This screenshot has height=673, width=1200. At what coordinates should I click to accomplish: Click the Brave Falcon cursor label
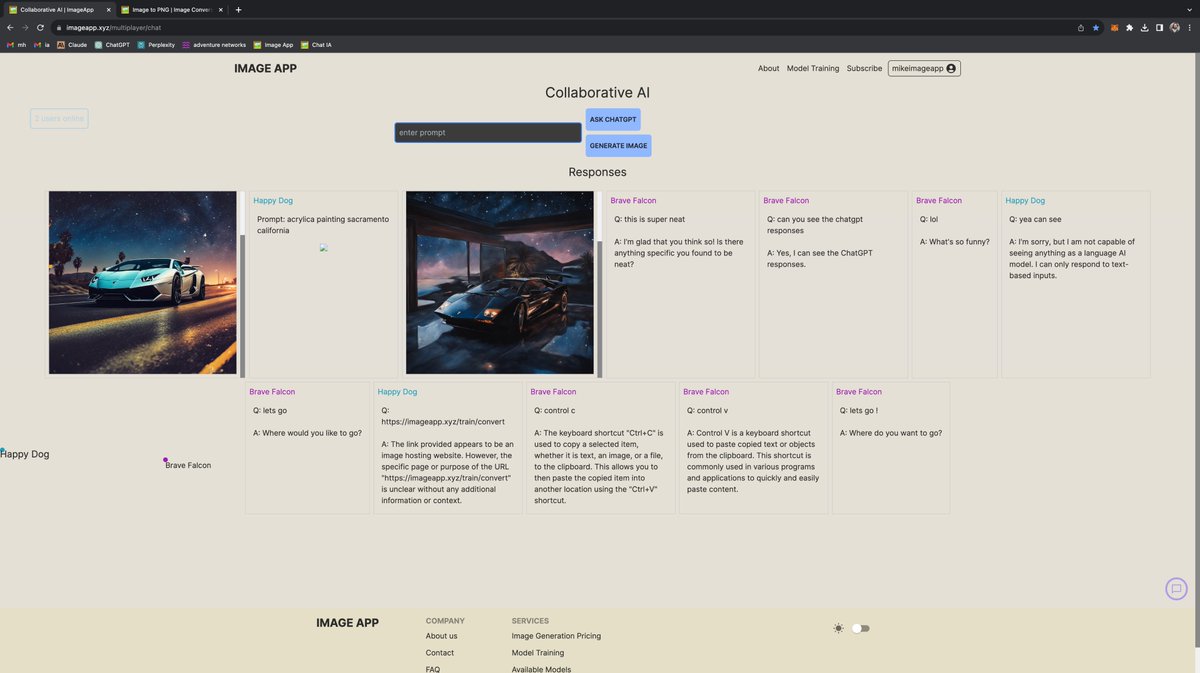pos(188,466)
